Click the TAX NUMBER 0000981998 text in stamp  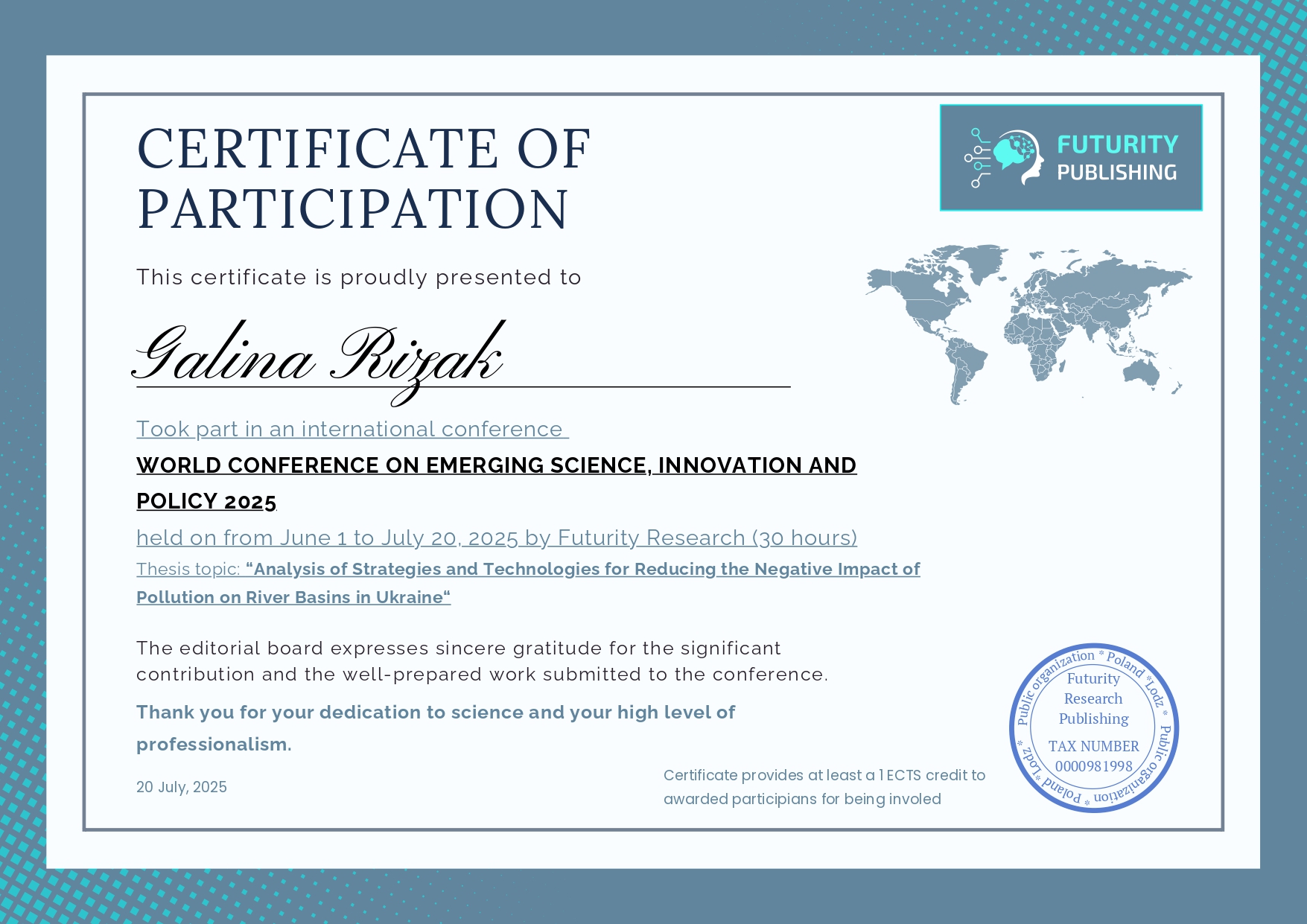pyautogui.click(x=1093, y=756)
